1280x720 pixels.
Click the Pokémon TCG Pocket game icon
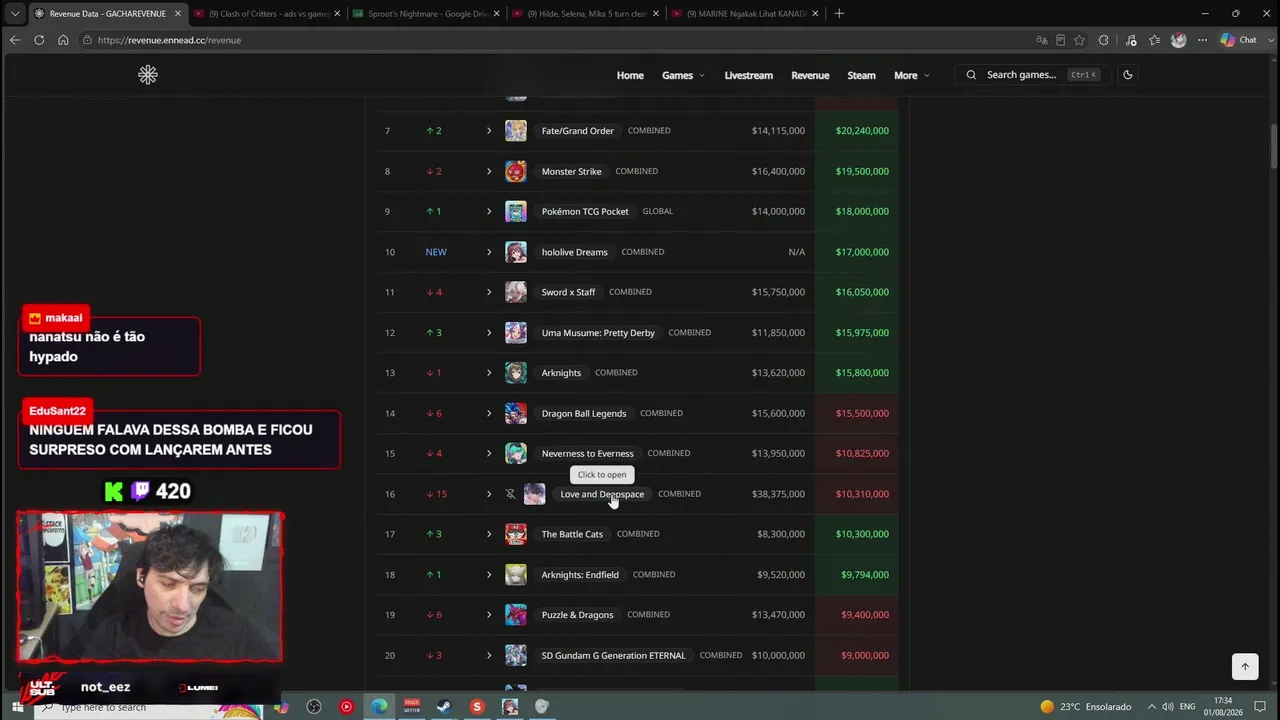tap(516, 212)
